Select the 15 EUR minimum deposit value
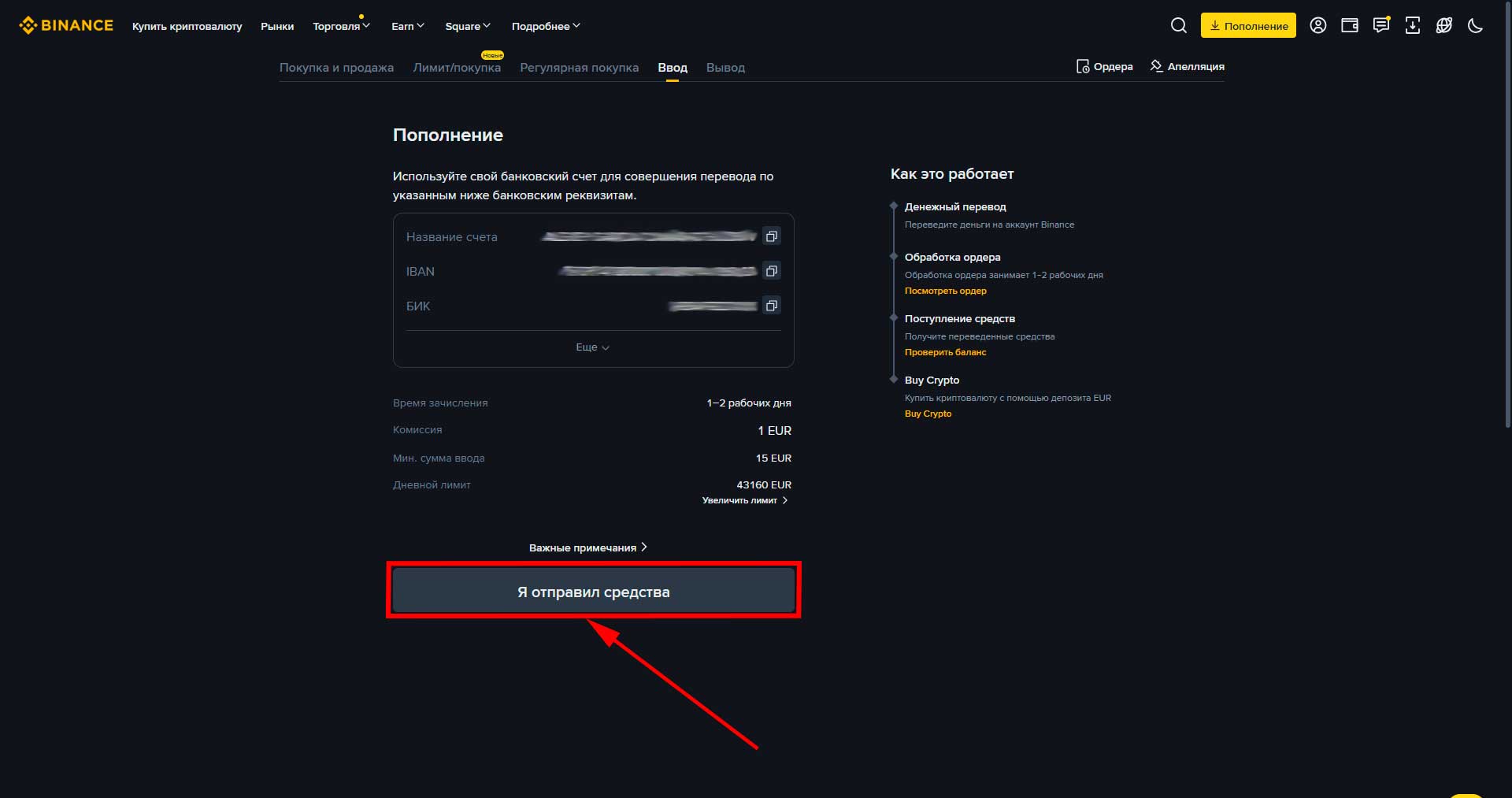The width and height of the screenshot is (1512, 798). coord(773,458)
